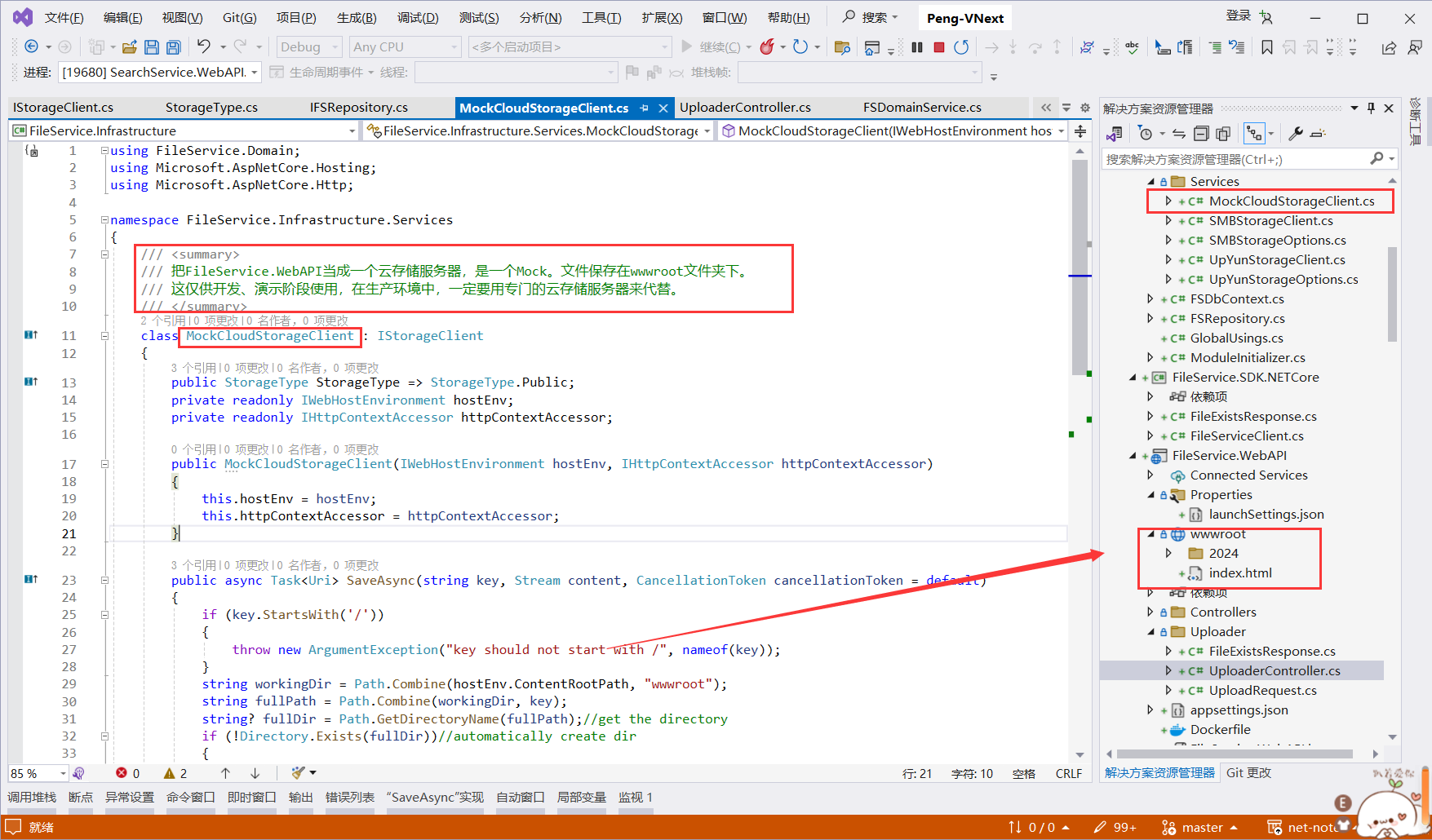Click 登录 to sign in
Viewport: 1432px width, 840px height.
click(x=1238, y=16)
